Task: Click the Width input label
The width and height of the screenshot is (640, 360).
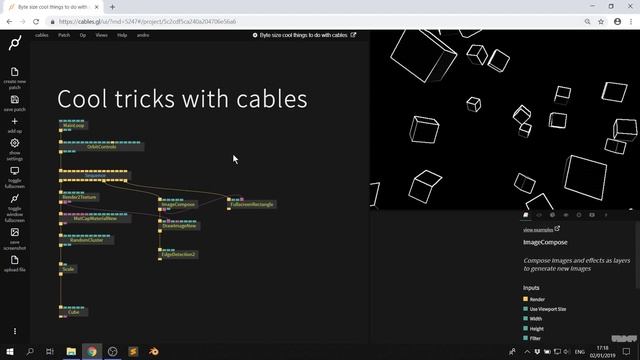Action: pyautogui.click(x=536, y=319)
